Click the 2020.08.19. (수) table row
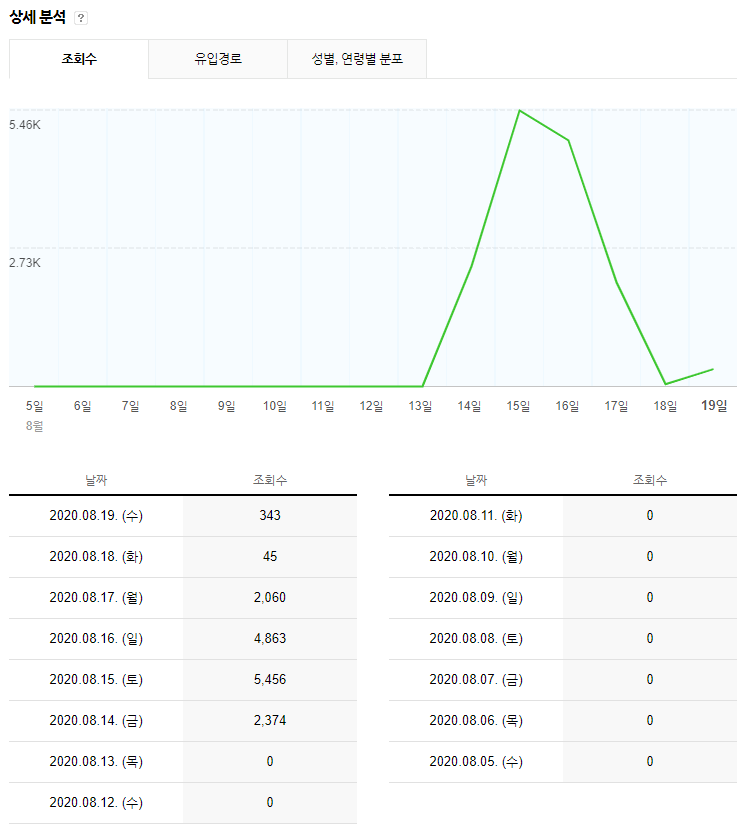The width and height of the screenshot is (740, 832). coord(183,516)
